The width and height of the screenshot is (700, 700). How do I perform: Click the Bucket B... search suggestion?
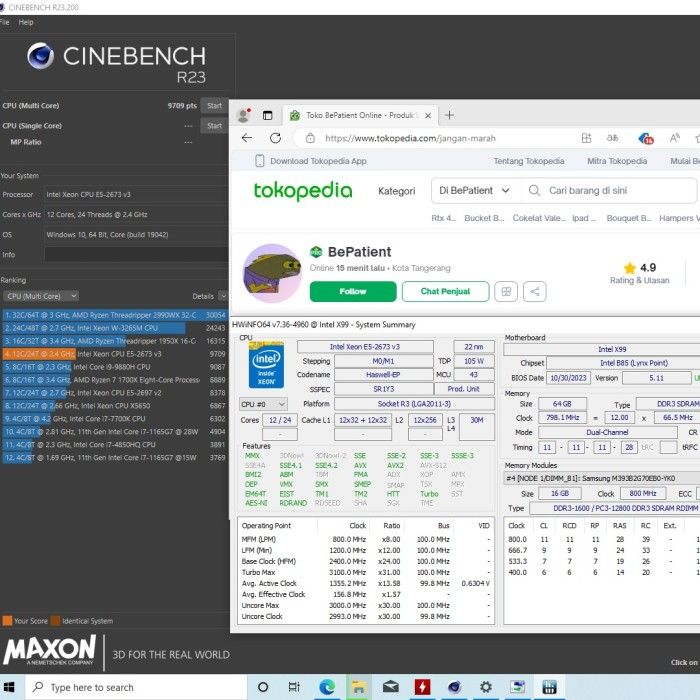484,218
